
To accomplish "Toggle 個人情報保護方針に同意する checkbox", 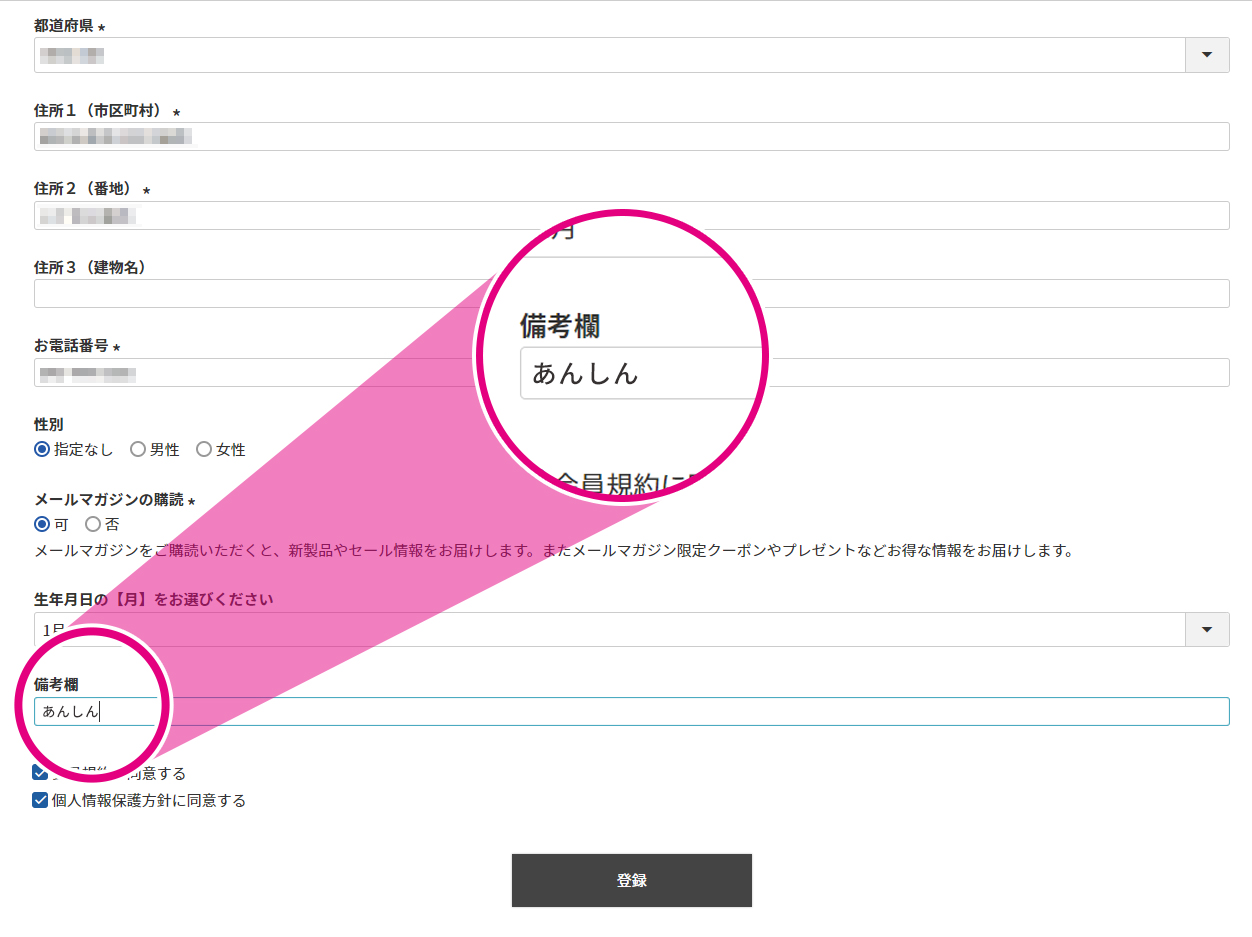I will [40, 800].
